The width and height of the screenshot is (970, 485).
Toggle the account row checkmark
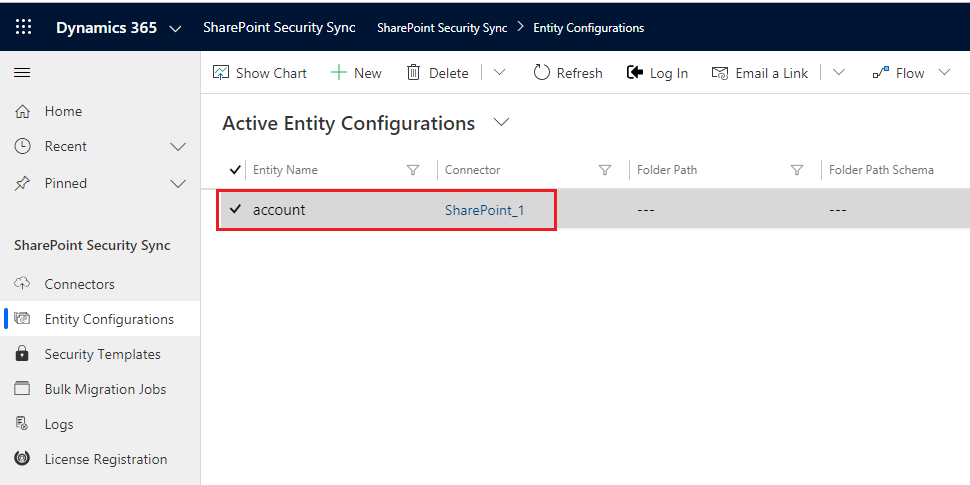[x=235, y=209]
